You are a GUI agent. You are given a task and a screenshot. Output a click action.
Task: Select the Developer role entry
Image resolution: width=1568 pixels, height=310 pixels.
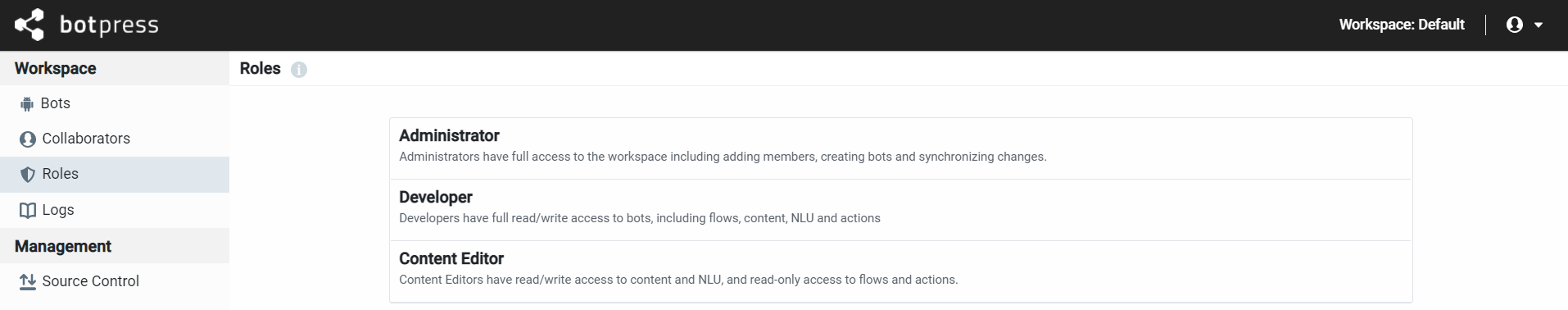tap(900, 210)
